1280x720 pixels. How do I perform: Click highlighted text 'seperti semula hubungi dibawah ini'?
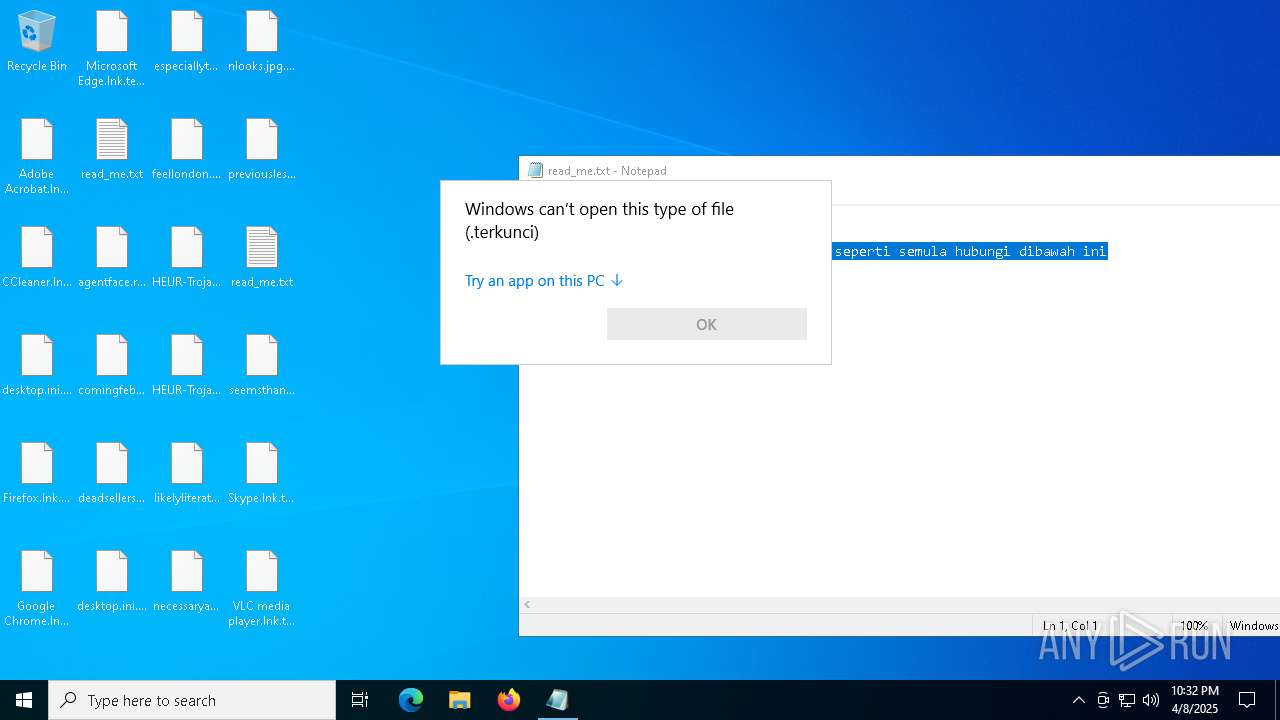pyautogui.click(x=970, y=251)
